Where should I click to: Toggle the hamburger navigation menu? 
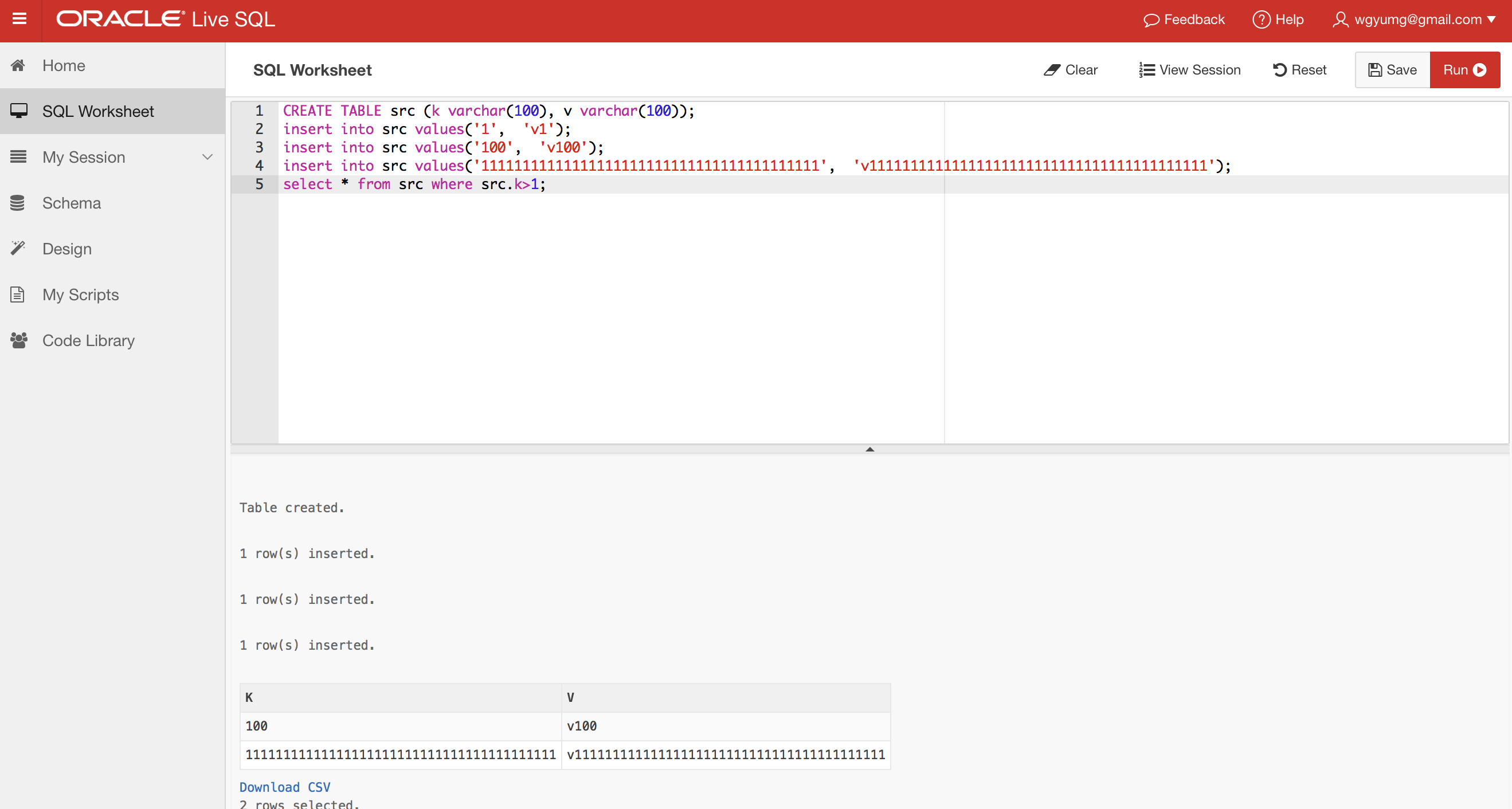pyautogui.click(x=19, y=19)
